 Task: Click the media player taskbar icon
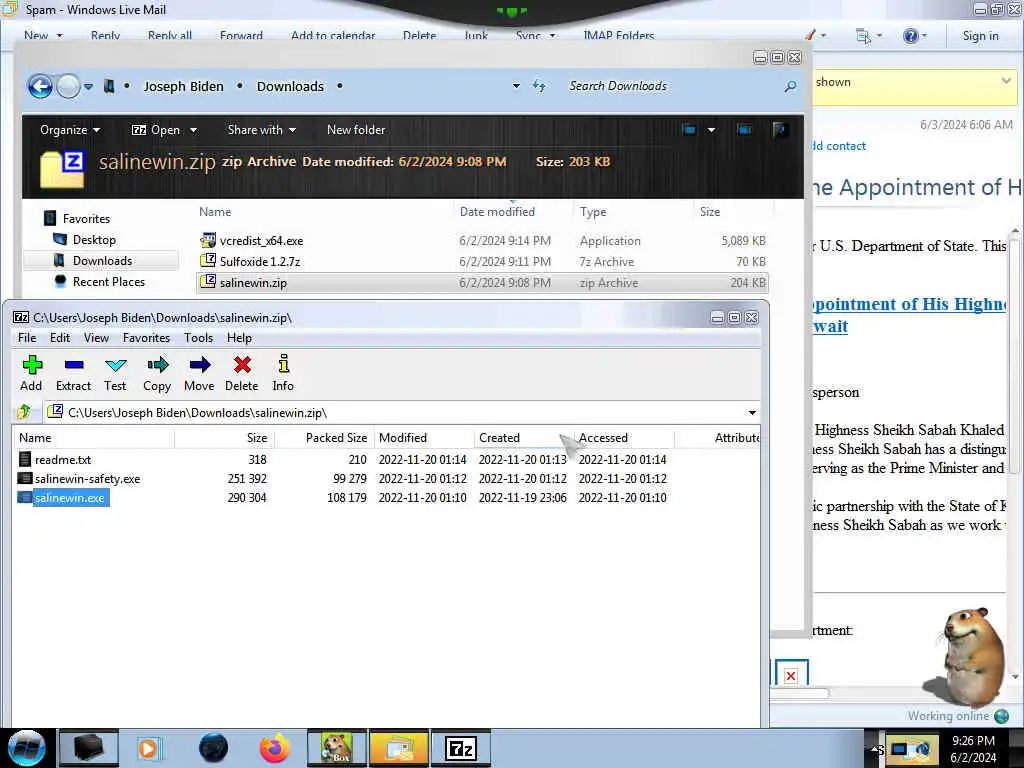(x=150, y=748)
